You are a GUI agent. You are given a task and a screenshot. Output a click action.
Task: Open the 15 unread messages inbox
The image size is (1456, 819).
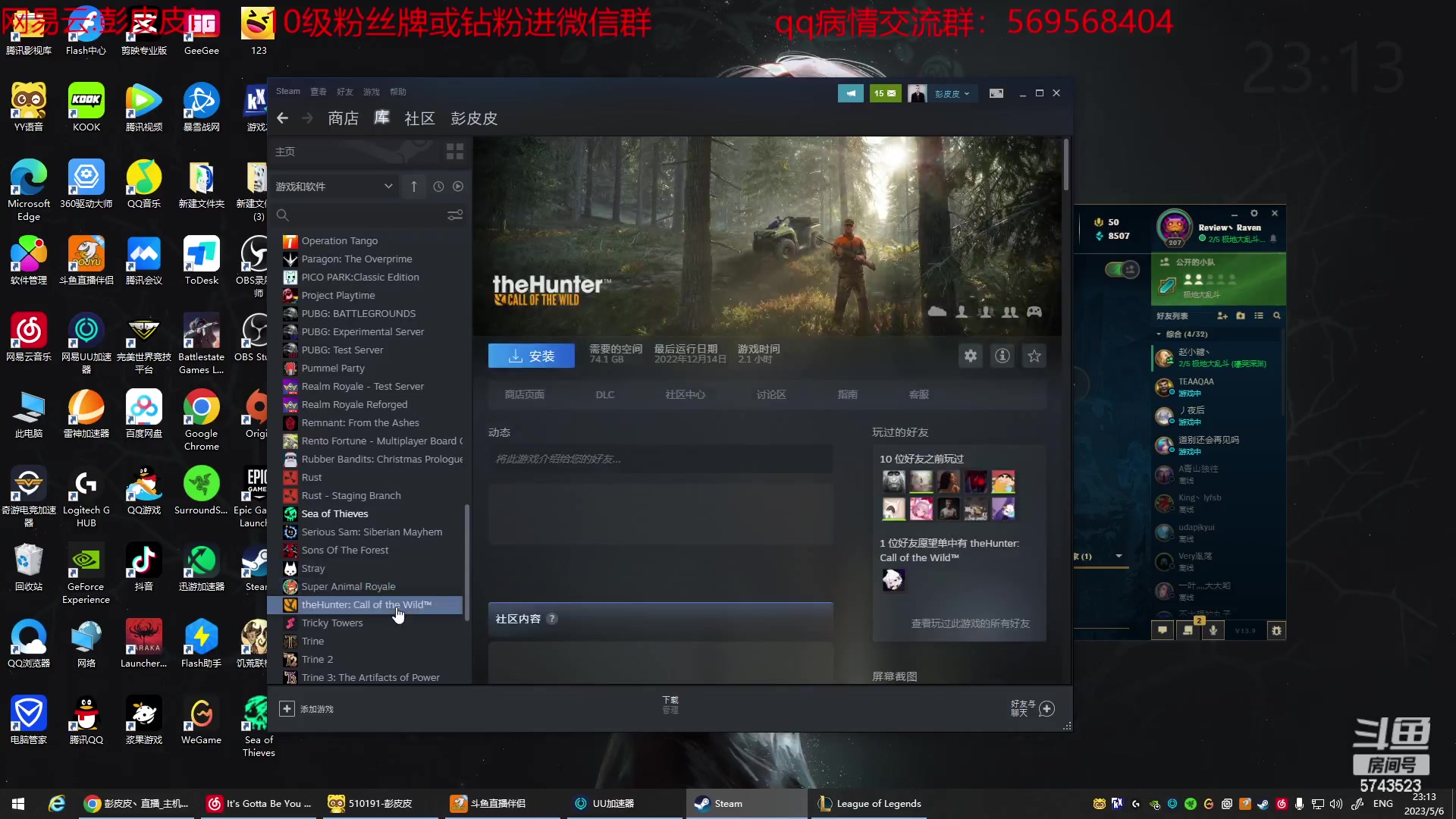pos(885,93)
